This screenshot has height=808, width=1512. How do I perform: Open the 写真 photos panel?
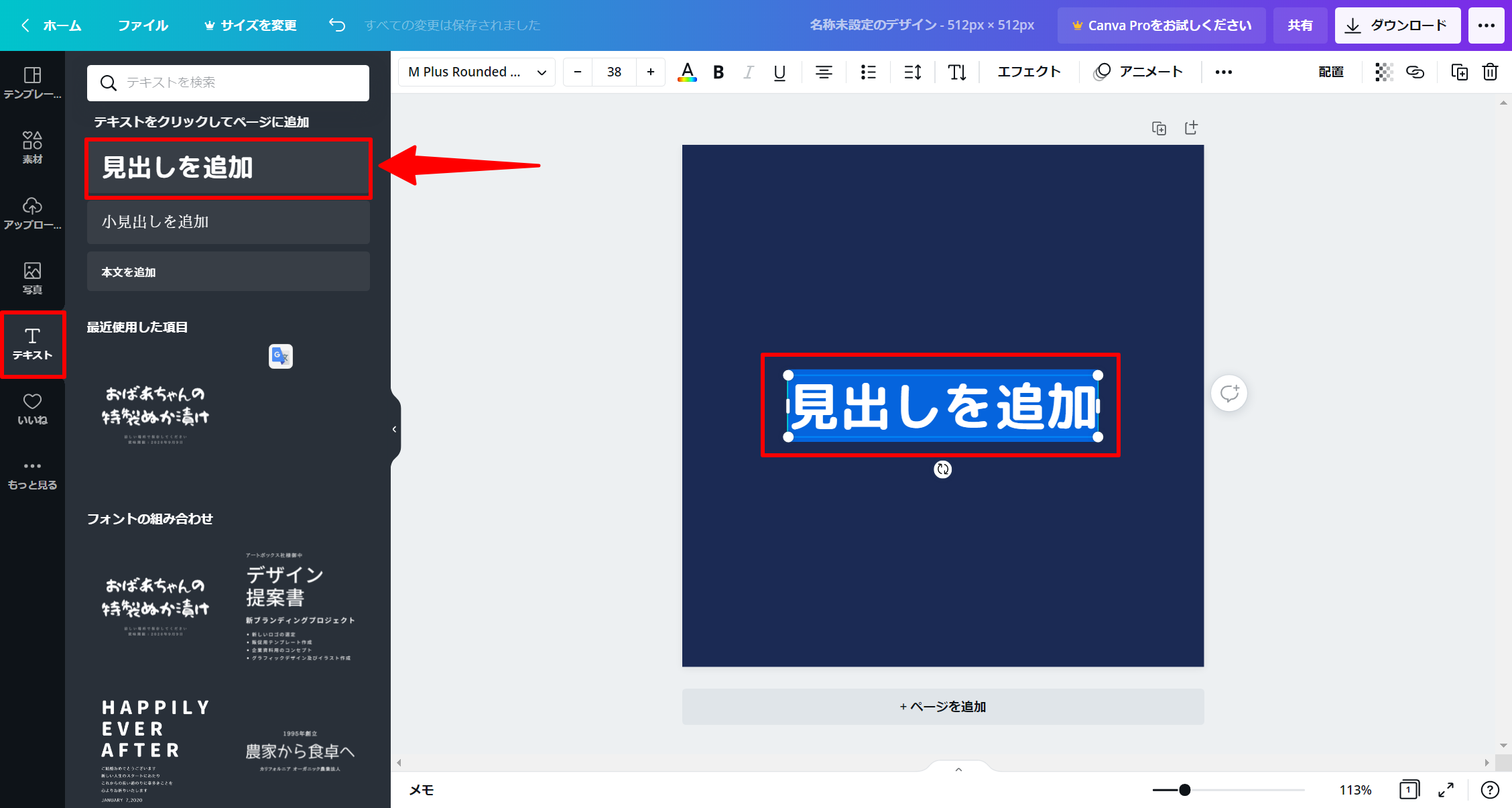32,278
